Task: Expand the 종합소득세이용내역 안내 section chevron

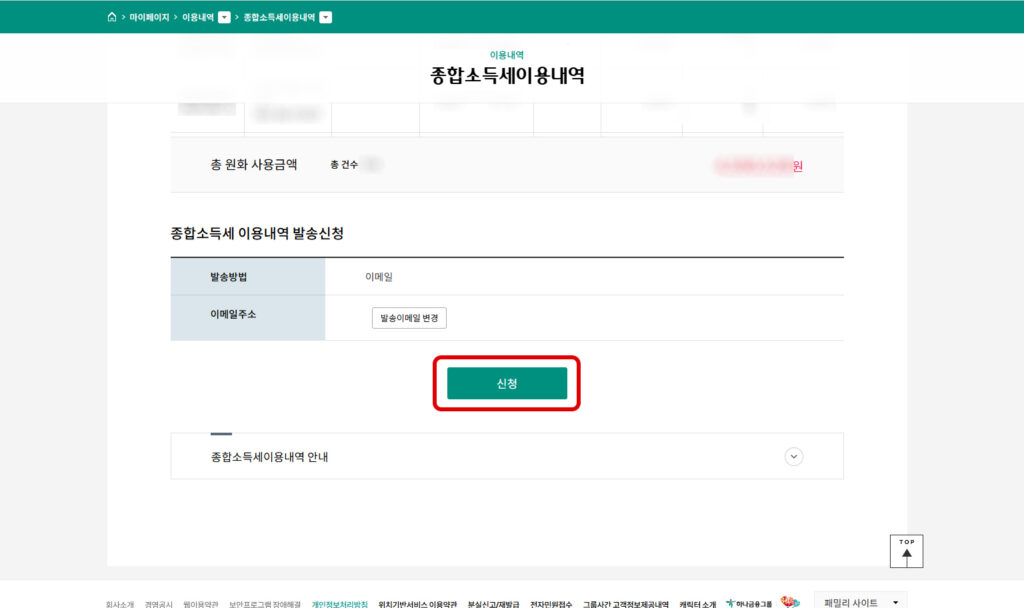Action: click(x=793, y=456)
